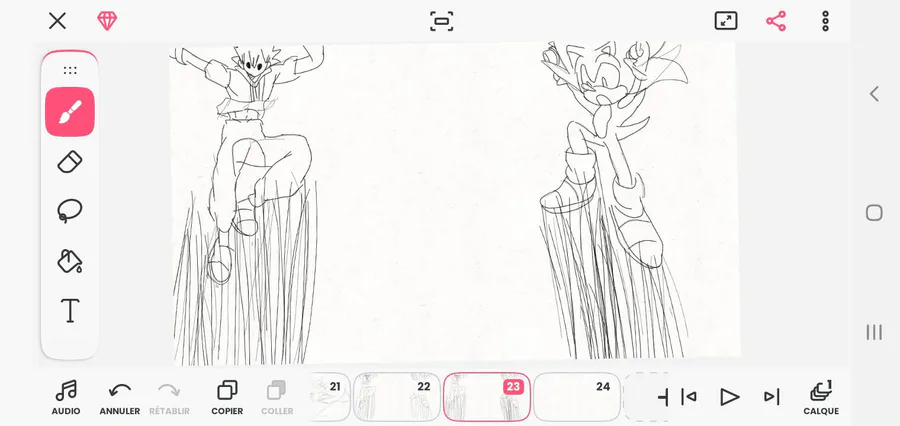Open the Android recent apps button
This screenshot has width=900, height=426.
tap(874, 332)
